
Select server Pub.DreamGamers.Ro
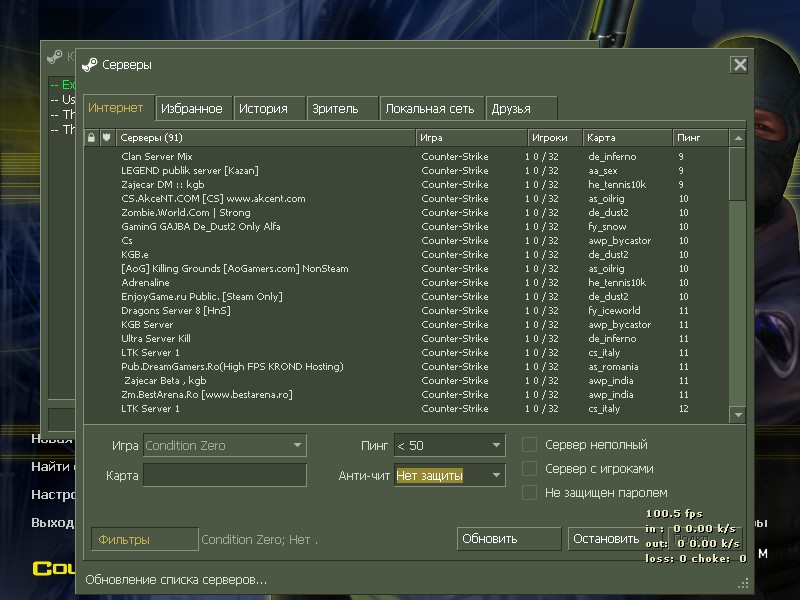(406, 367)
